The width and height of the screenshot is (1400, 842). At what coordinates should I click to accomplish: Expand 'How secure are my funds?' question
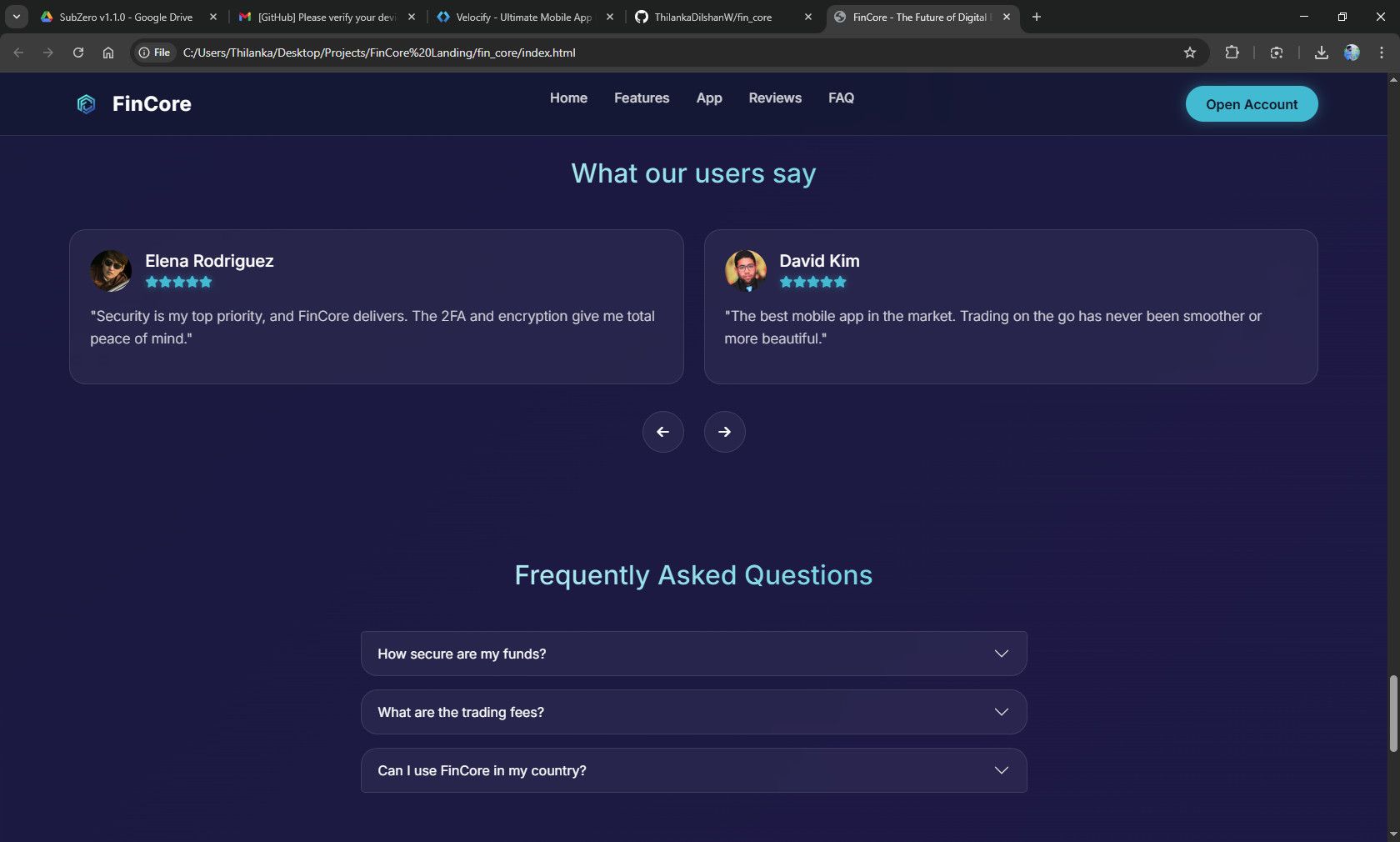tap(693, 654)
